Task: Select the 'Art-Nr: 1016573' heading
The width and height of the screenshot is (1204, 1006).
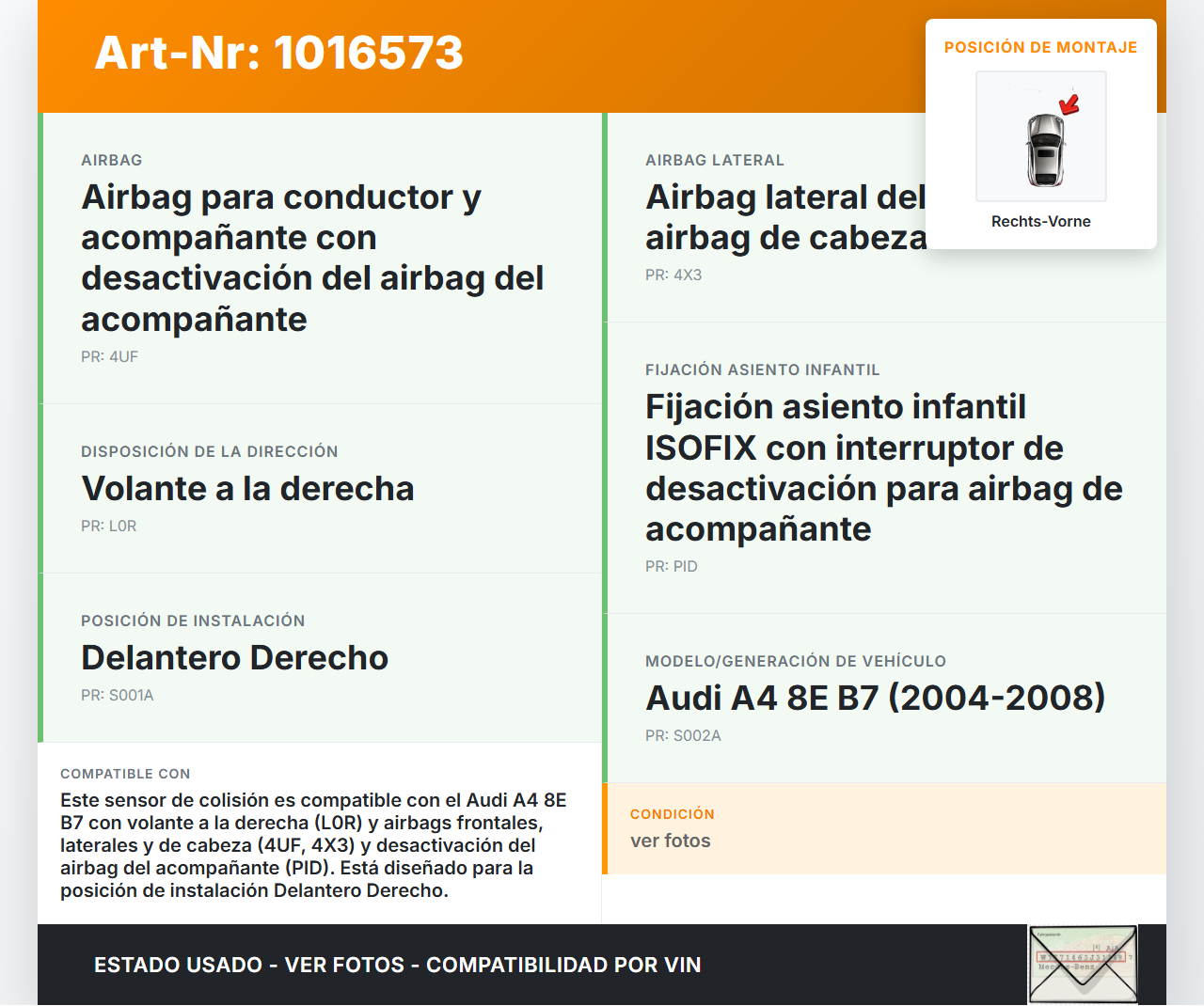Action: pos(279,53)
